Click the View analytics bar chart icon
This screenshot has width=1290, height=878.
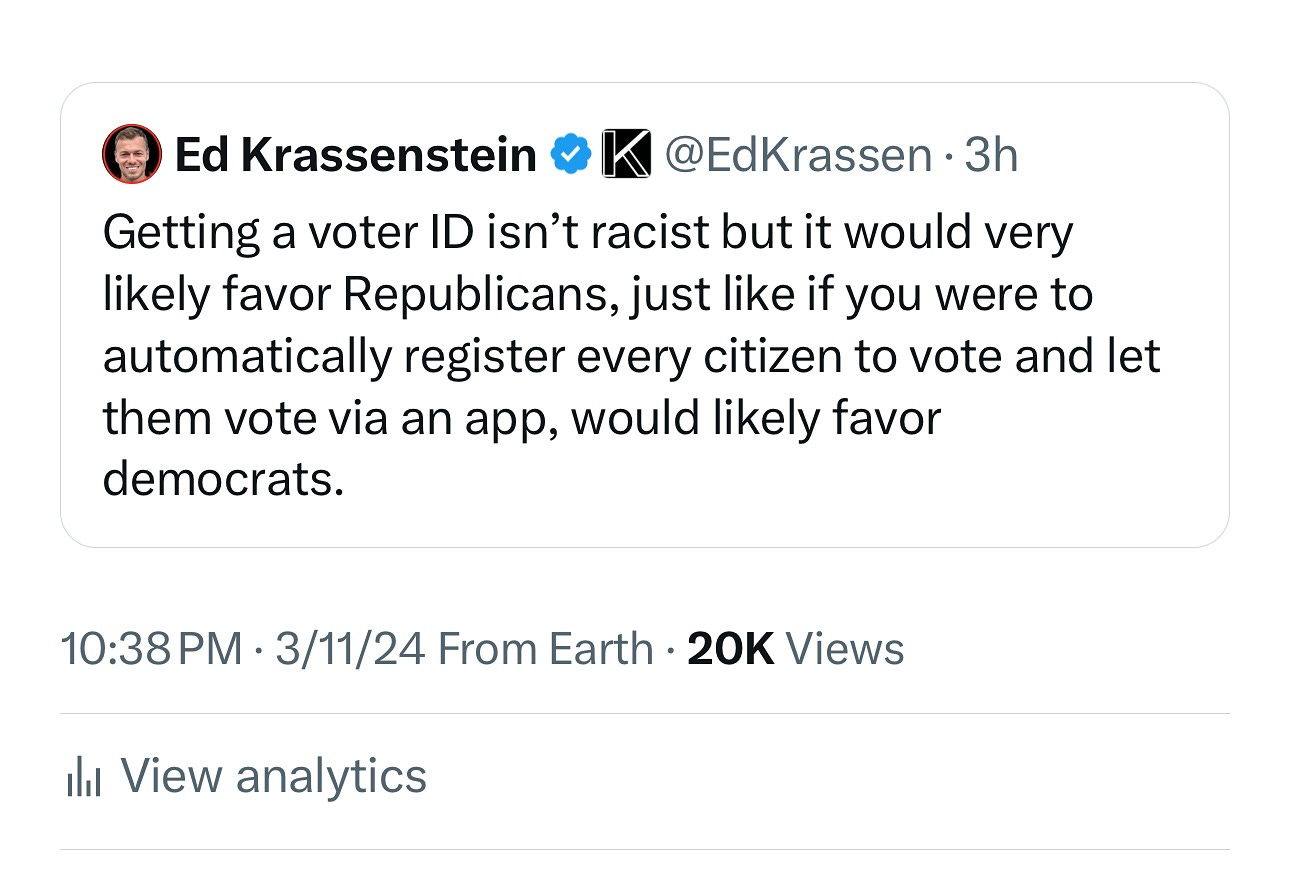tap(84, 777)
